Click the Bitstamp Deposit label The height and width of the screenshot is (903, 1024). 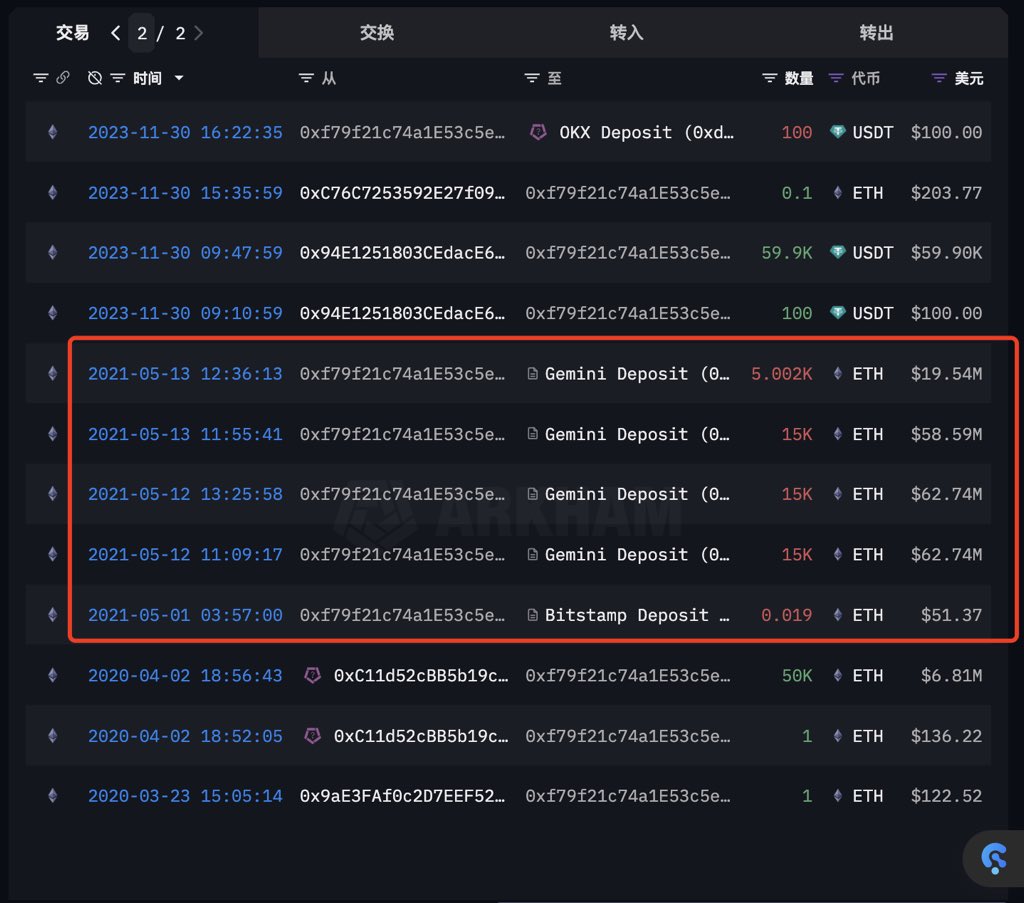pos(637,615)
